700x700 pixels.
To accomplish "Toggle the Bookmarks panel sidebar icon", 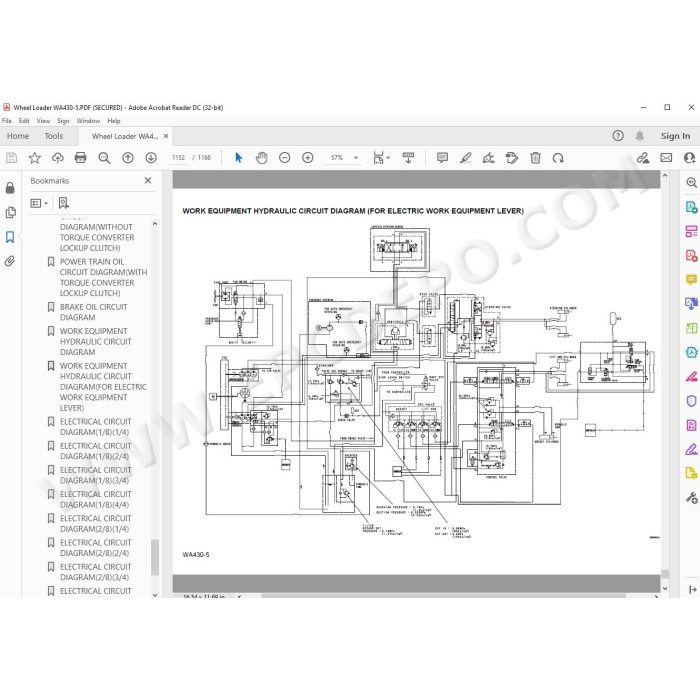I will (x=10, y=237).
